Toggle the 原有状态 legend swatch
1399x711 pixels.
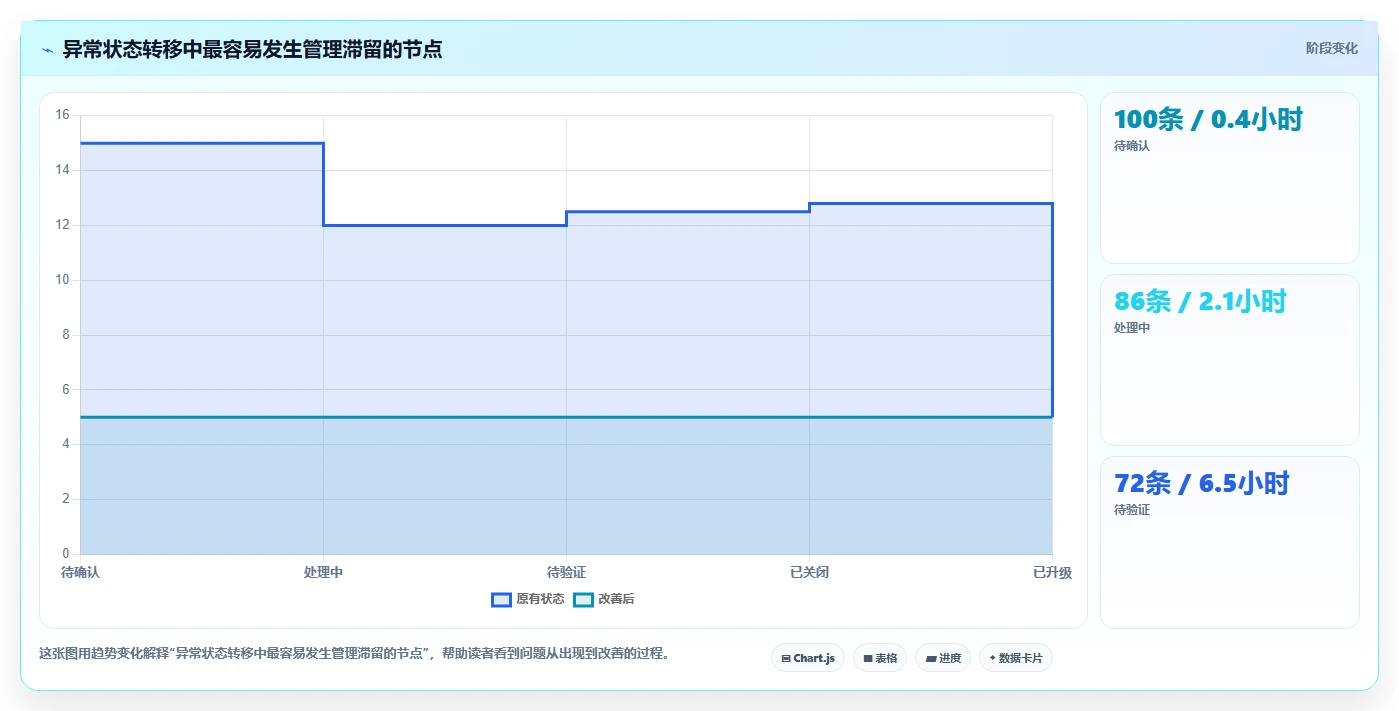point(501,599)
